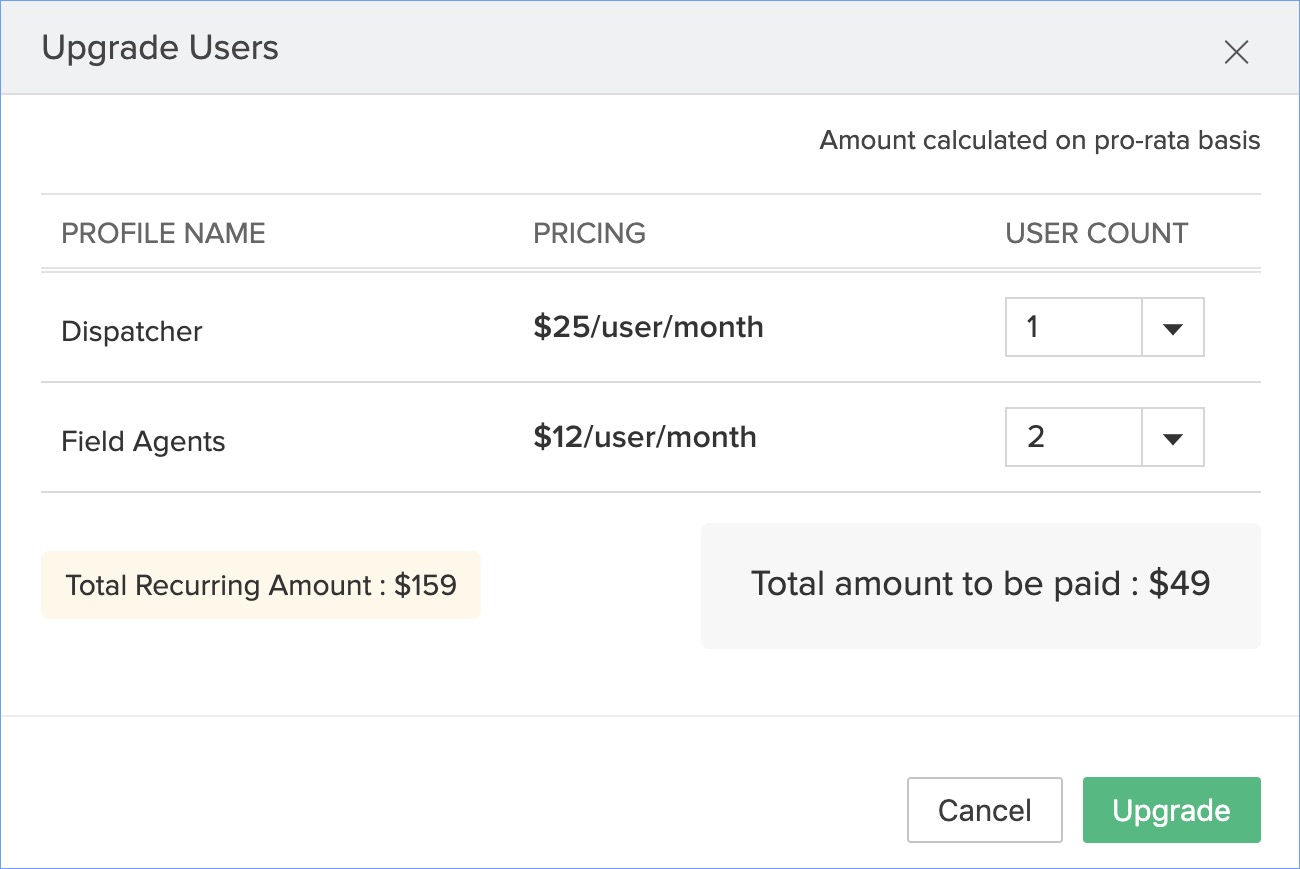Click the $49 payable amount value

(x=1179, y=584)
